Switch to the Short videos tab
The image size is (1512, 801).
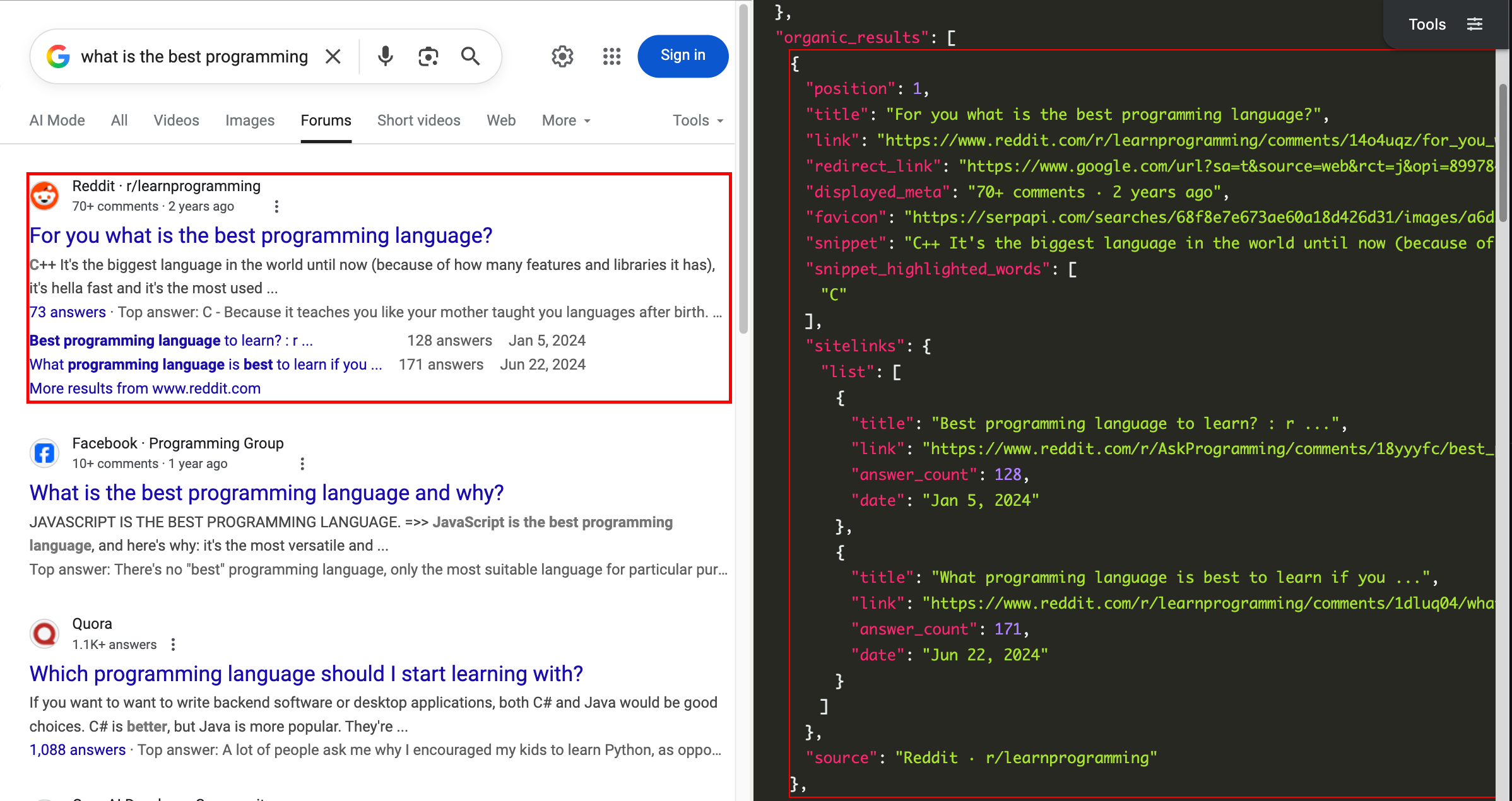[x=418, y=120]
